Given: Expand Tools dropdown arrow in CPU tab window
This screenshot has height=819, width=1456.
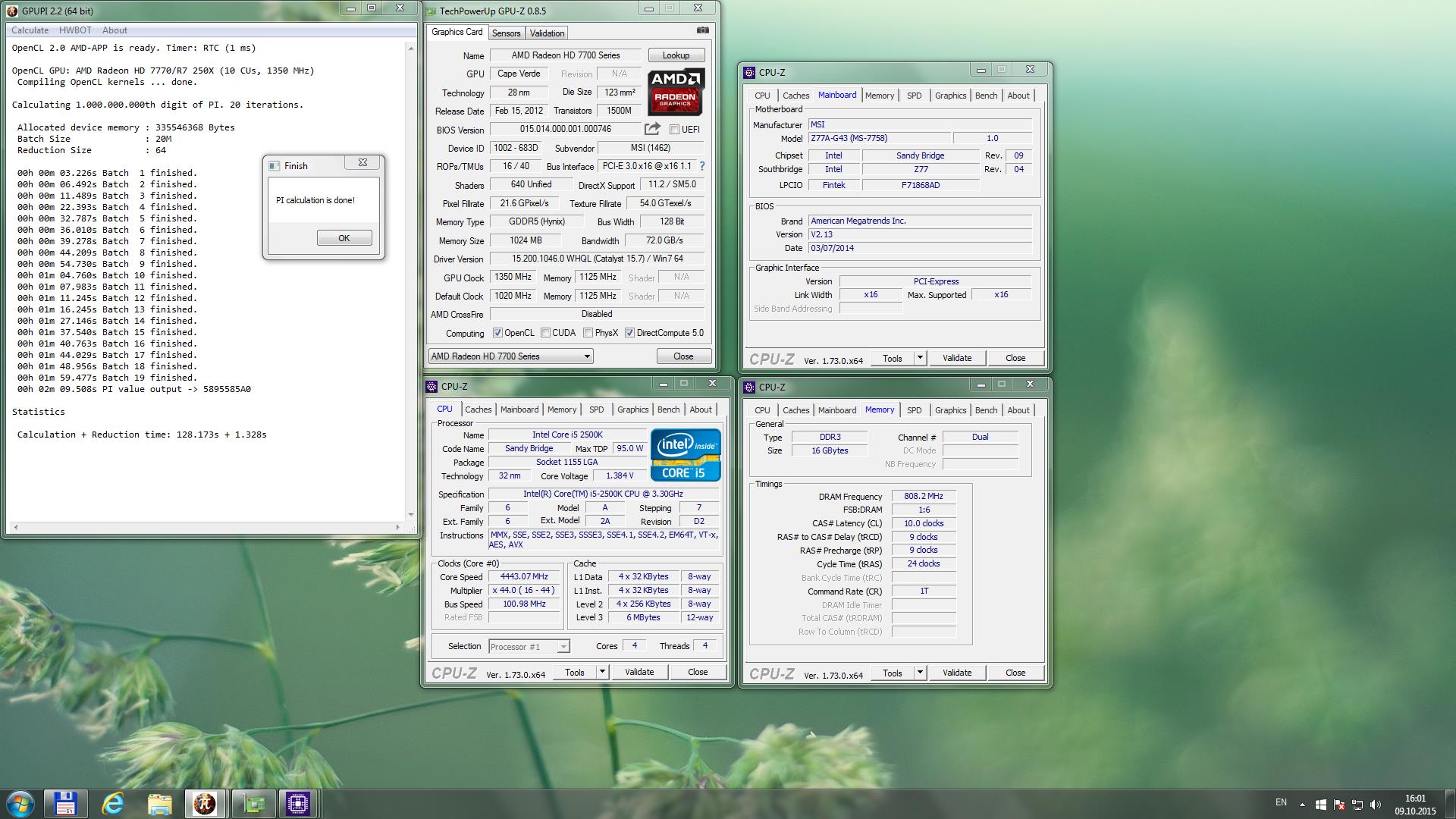Looking at the screenshot, I should coord(602,672).
